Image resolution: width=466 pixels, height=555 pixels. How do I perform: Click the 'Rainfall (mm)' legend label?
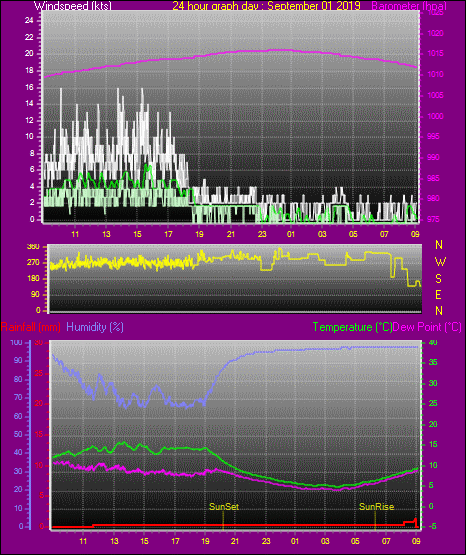[x=30, y=327]
